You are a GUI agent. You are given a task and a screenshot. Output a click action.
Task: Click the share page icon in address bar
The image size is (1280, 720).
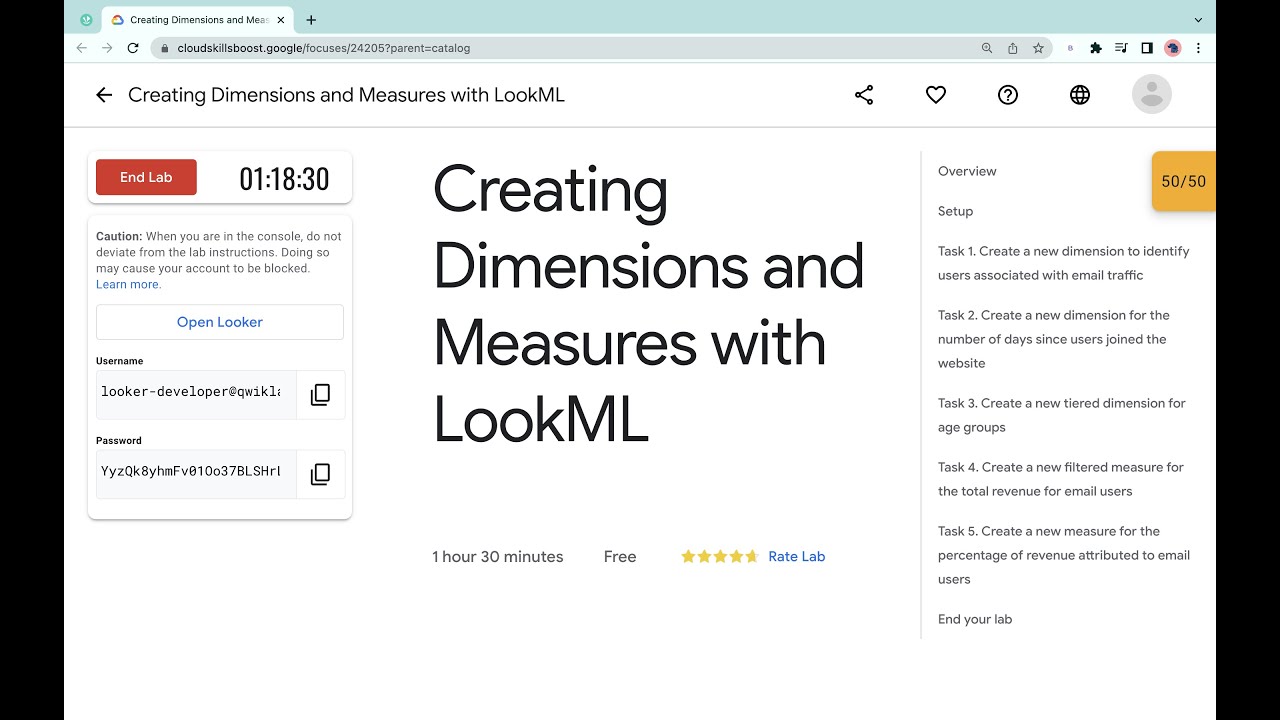pyautogui.click(x=1013, y=48)
